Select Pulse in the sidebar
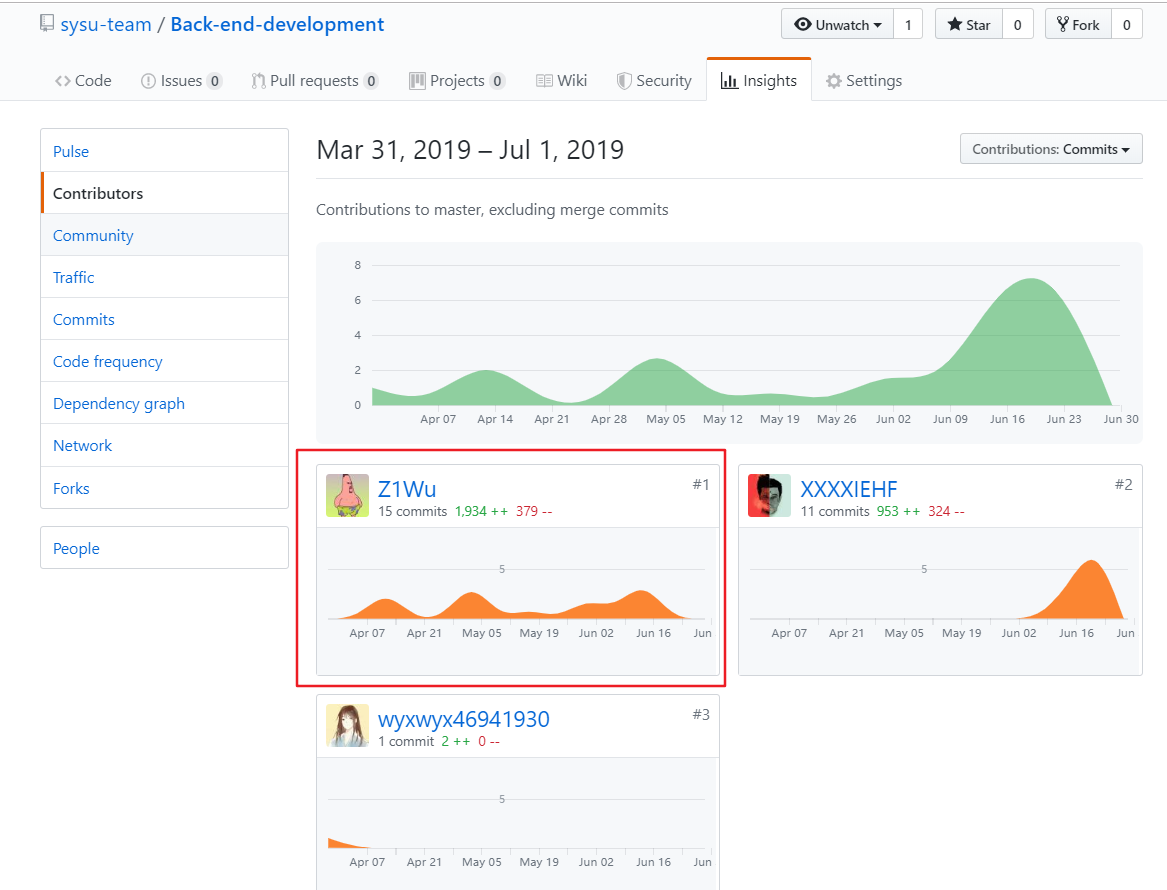1167x890 pixels. coord(71,152)
